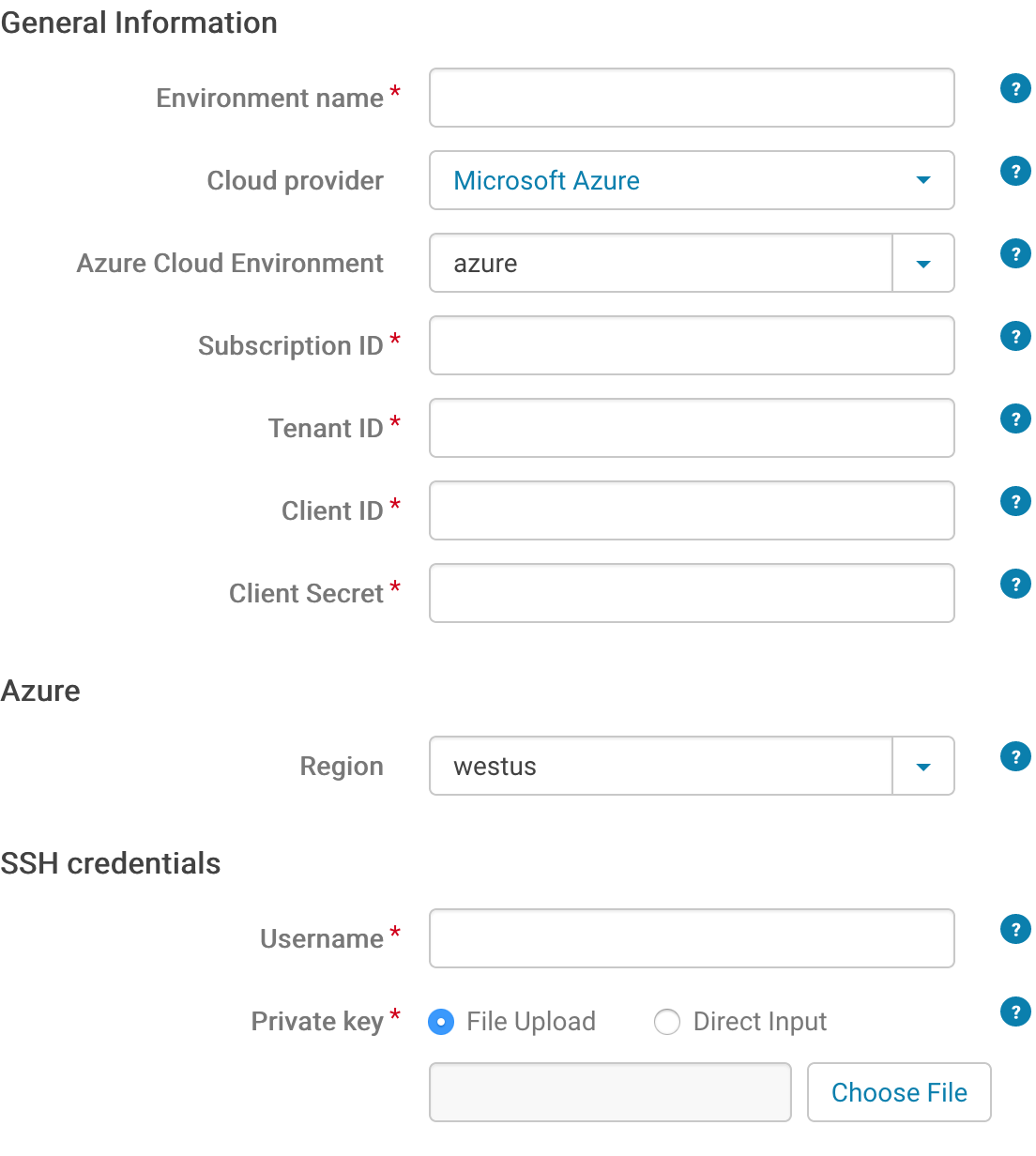The image size is (1036, 1156).
Task: Click help icon next to Client ID
Action: click(x=1015, y=502)
